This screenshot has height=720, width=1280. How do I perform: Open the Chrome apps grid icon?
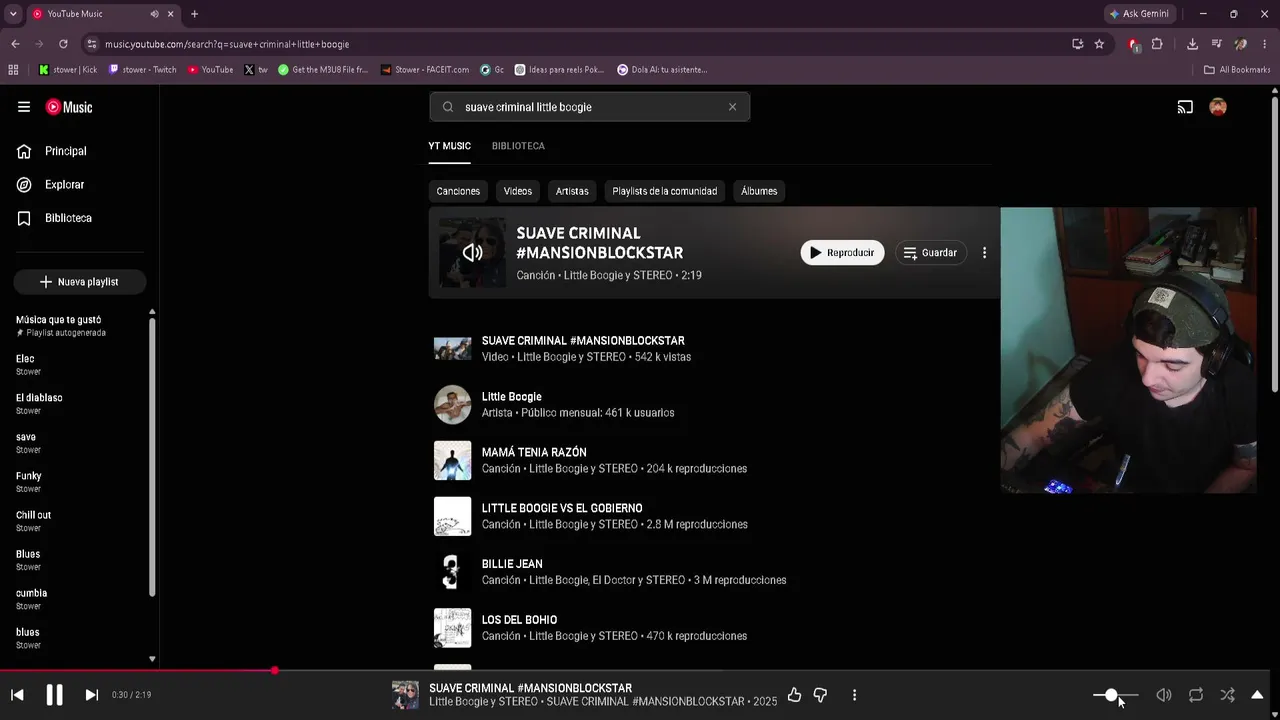(x=13, y=70)
